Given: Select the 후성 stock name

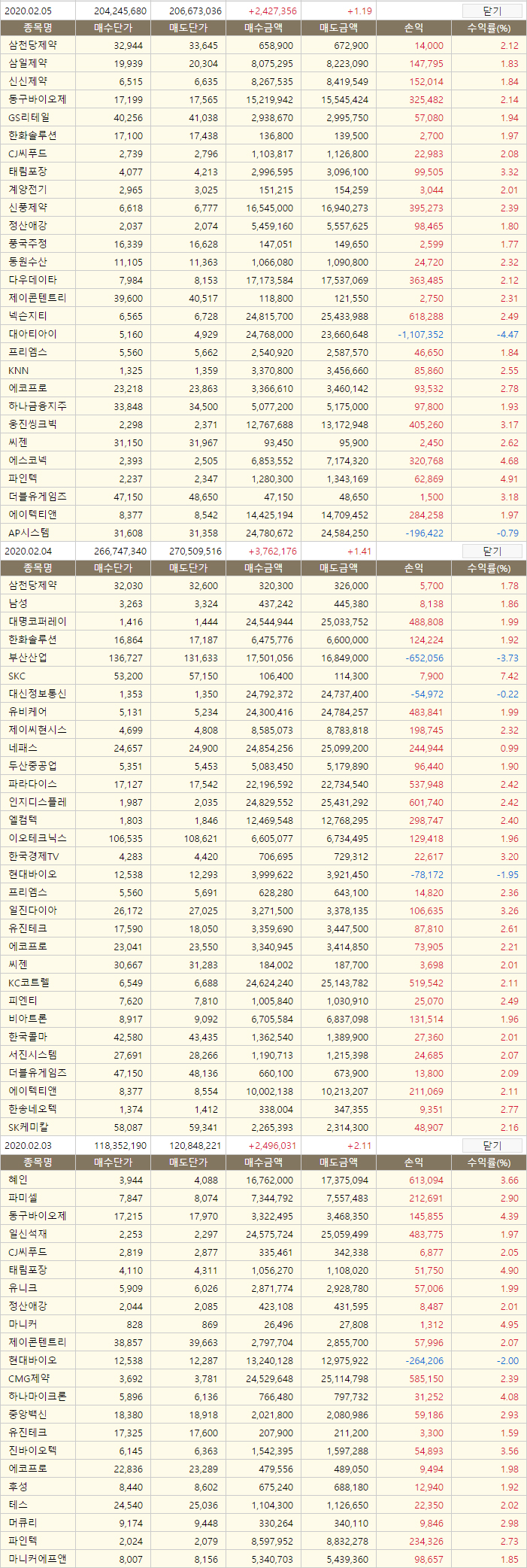Looking at the screenshot, I should pyautogui.click(x=18, y=1487).
